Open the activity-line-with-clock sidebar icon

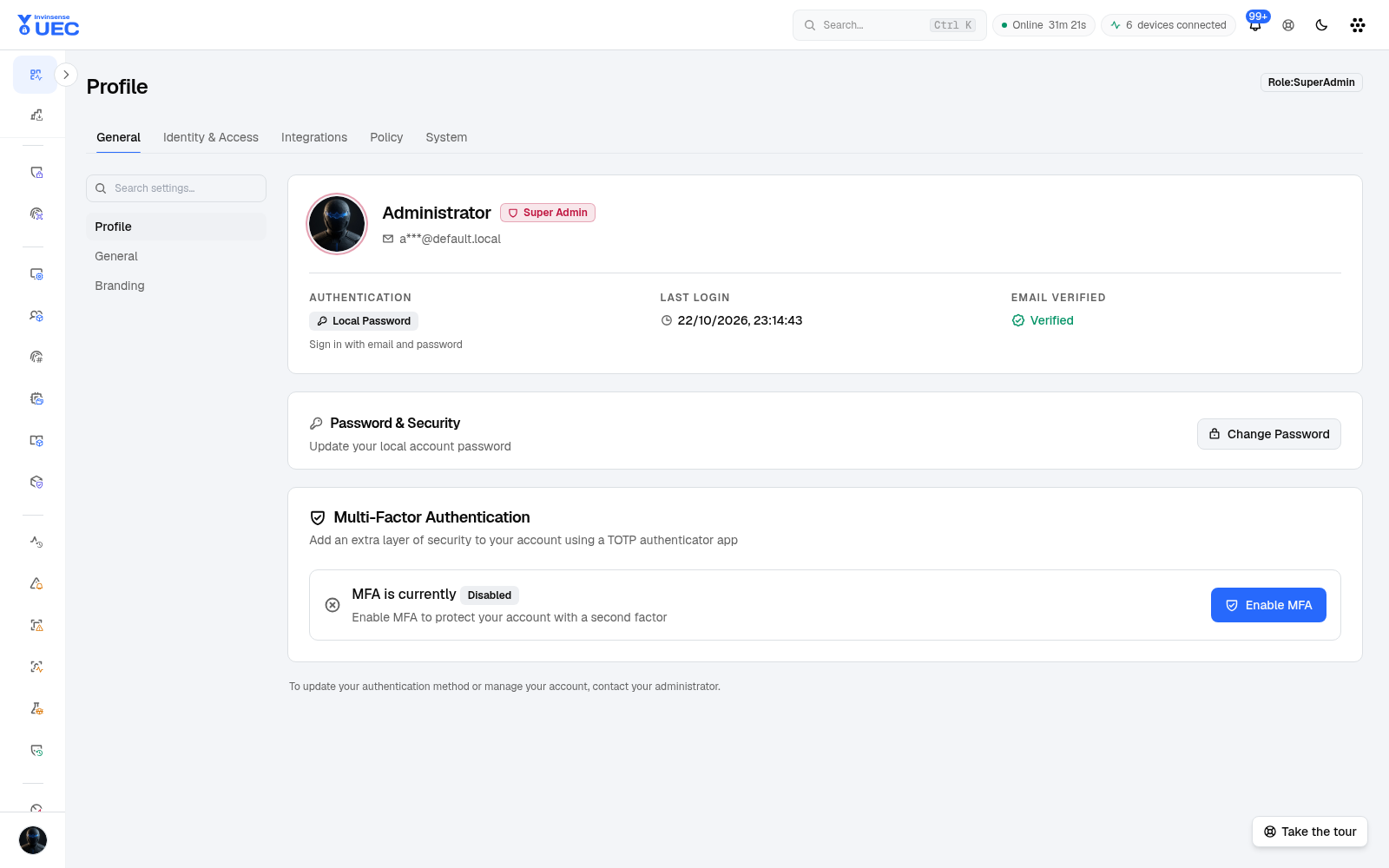pos(36,542)
